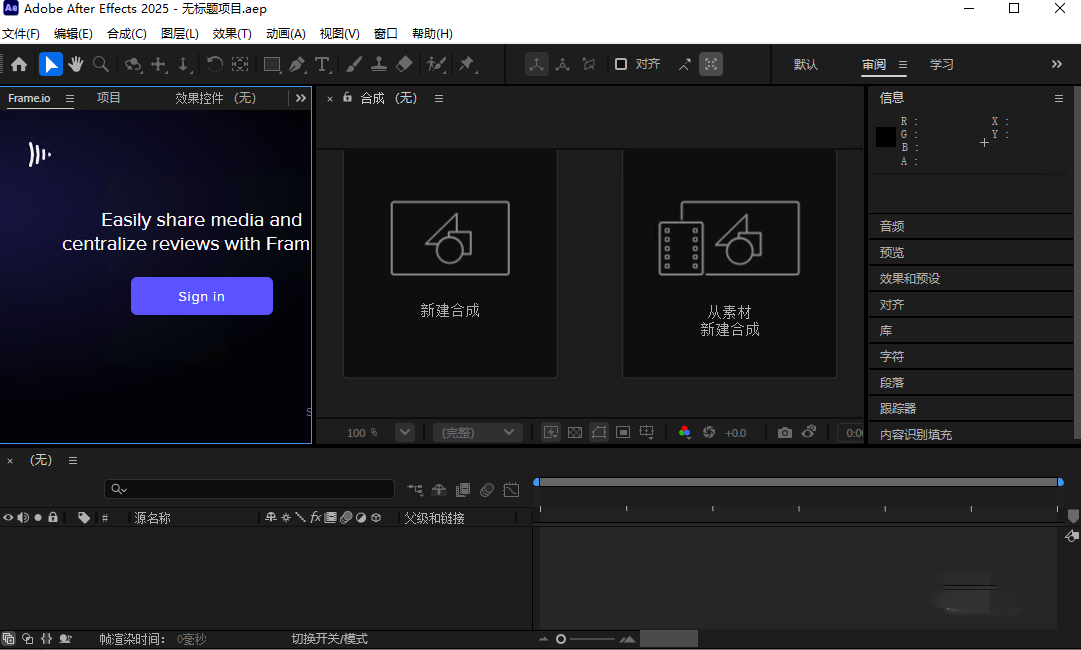Toggle hide shy layers in timeline
The width and height of the screenshot is (1081, 650).
pos(438,489)
